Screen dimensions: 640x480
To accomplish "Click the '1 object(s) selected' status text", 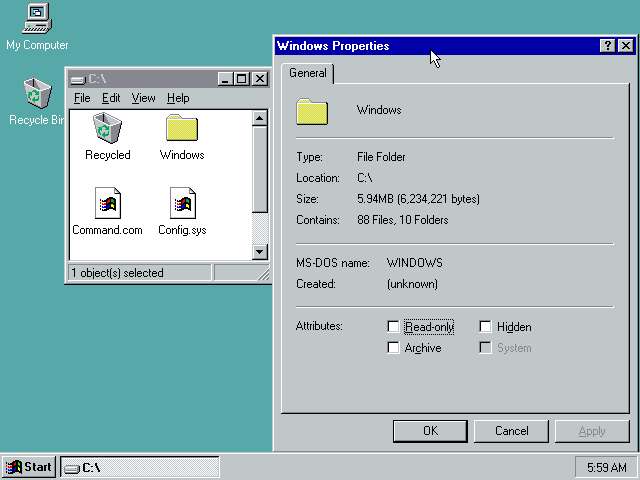I will 117,273.
